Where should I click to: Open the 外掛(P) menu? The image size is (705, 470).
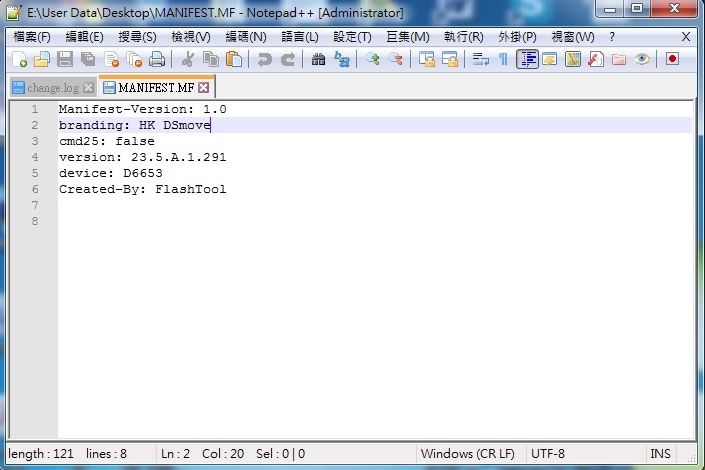517,37
